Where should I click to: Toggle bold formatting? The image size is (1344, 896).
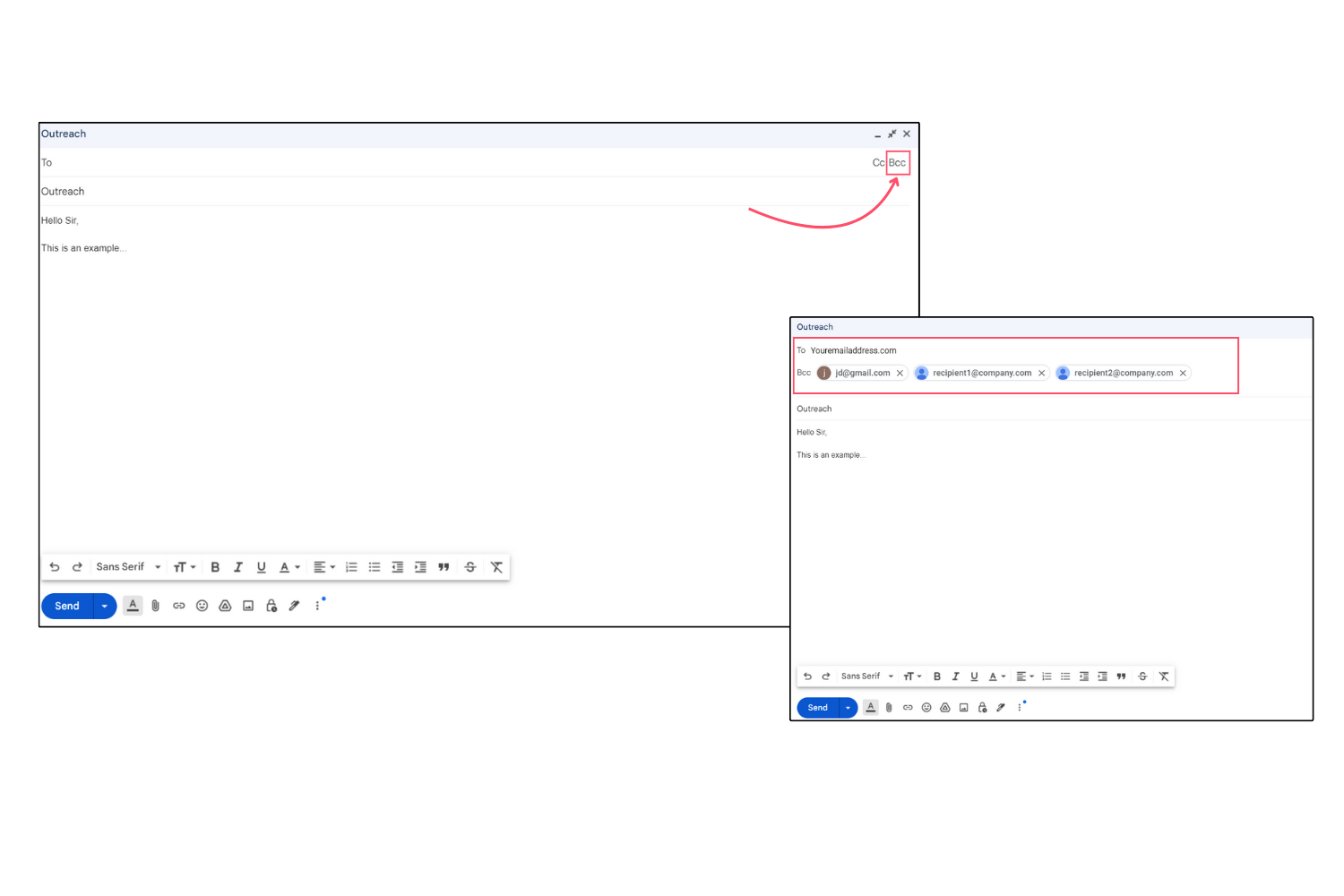pos(215,566)
